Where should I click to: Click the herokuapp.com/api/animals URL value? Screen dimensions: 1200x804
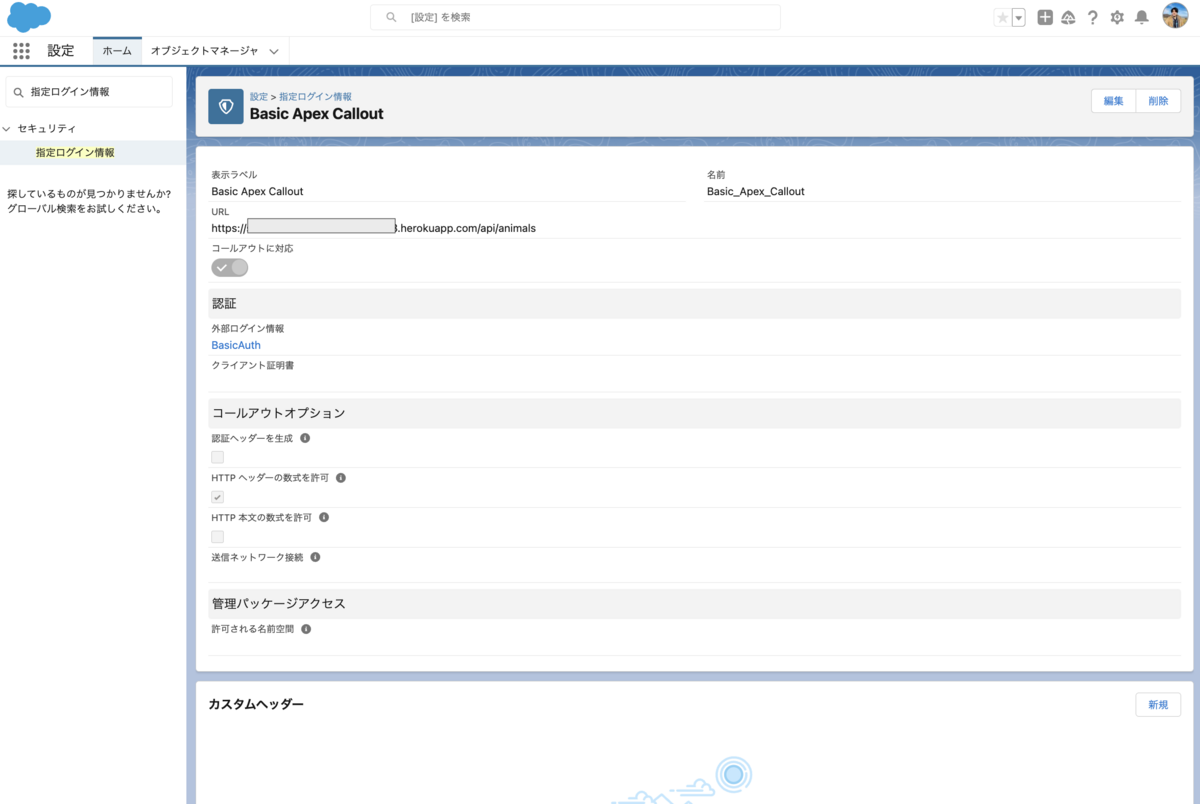click(x=374, y=228)
